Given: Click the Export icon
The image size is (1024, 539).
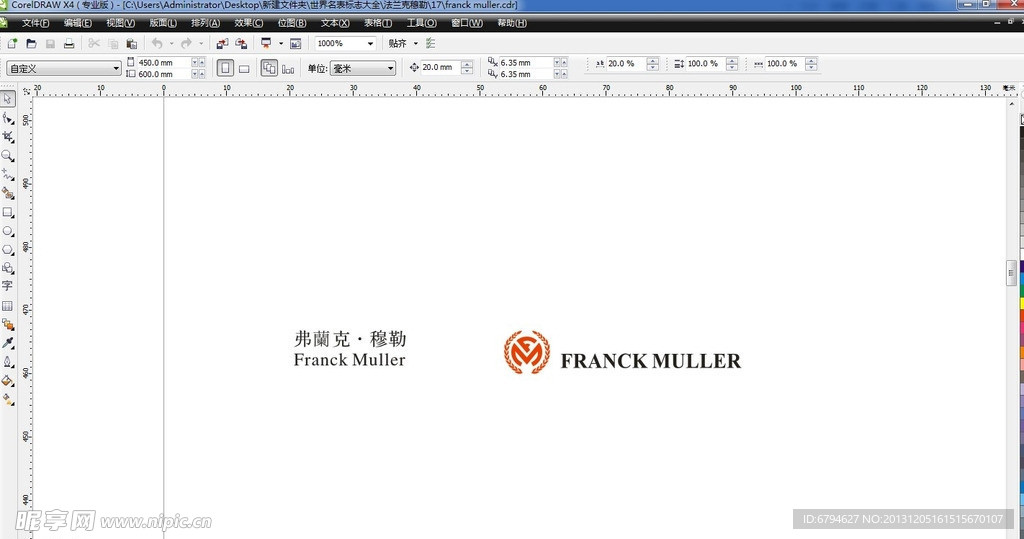Looking at the screenshot, I should click(241, 44).
